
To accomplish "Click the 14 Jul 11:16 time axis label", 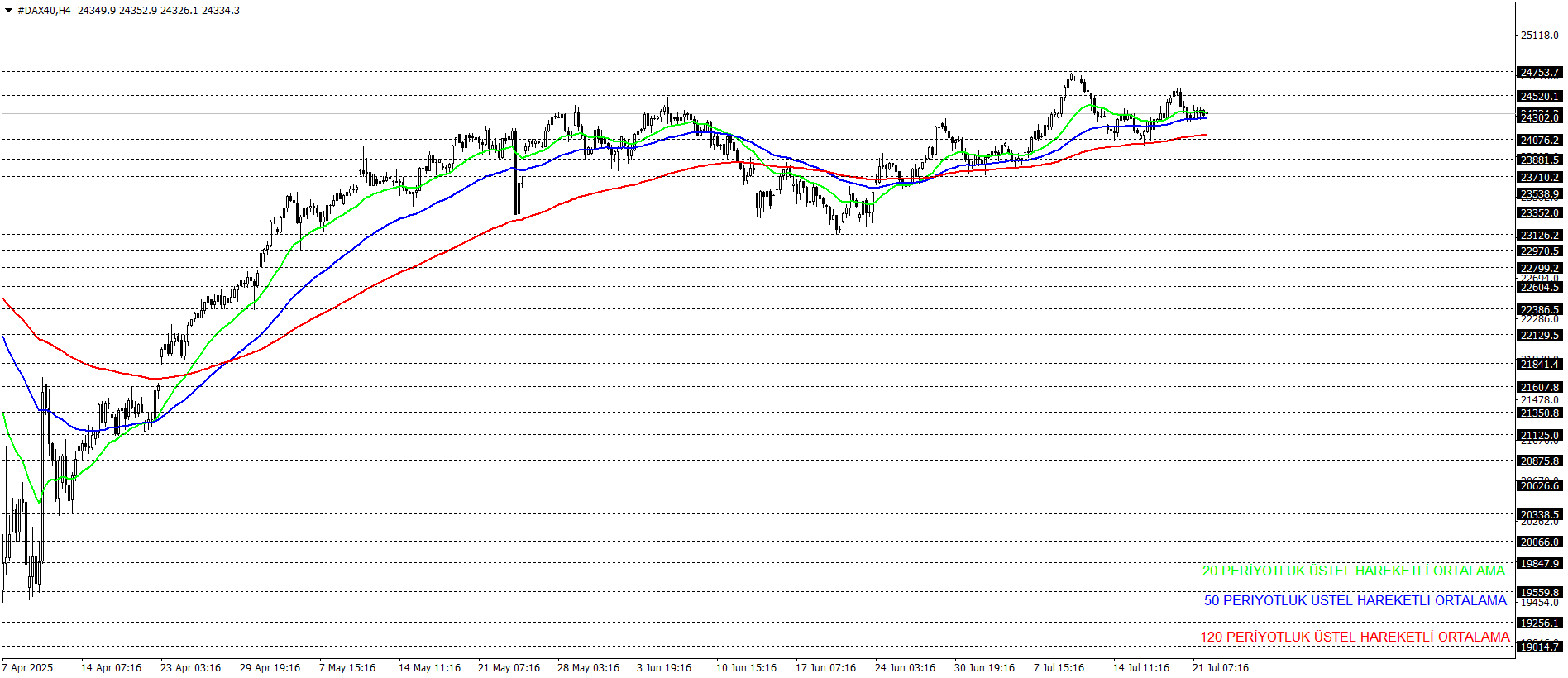I will (1141, 668).
